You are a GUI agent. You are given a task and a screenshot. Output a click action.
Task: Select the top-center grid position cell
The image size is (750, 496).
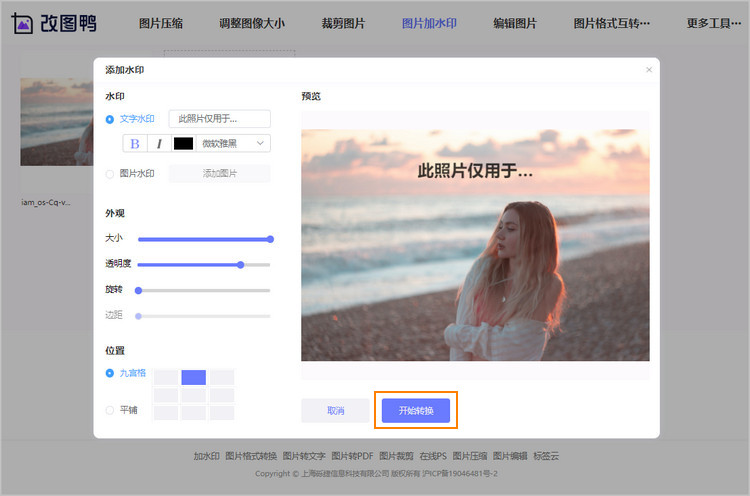coord(194,377)
